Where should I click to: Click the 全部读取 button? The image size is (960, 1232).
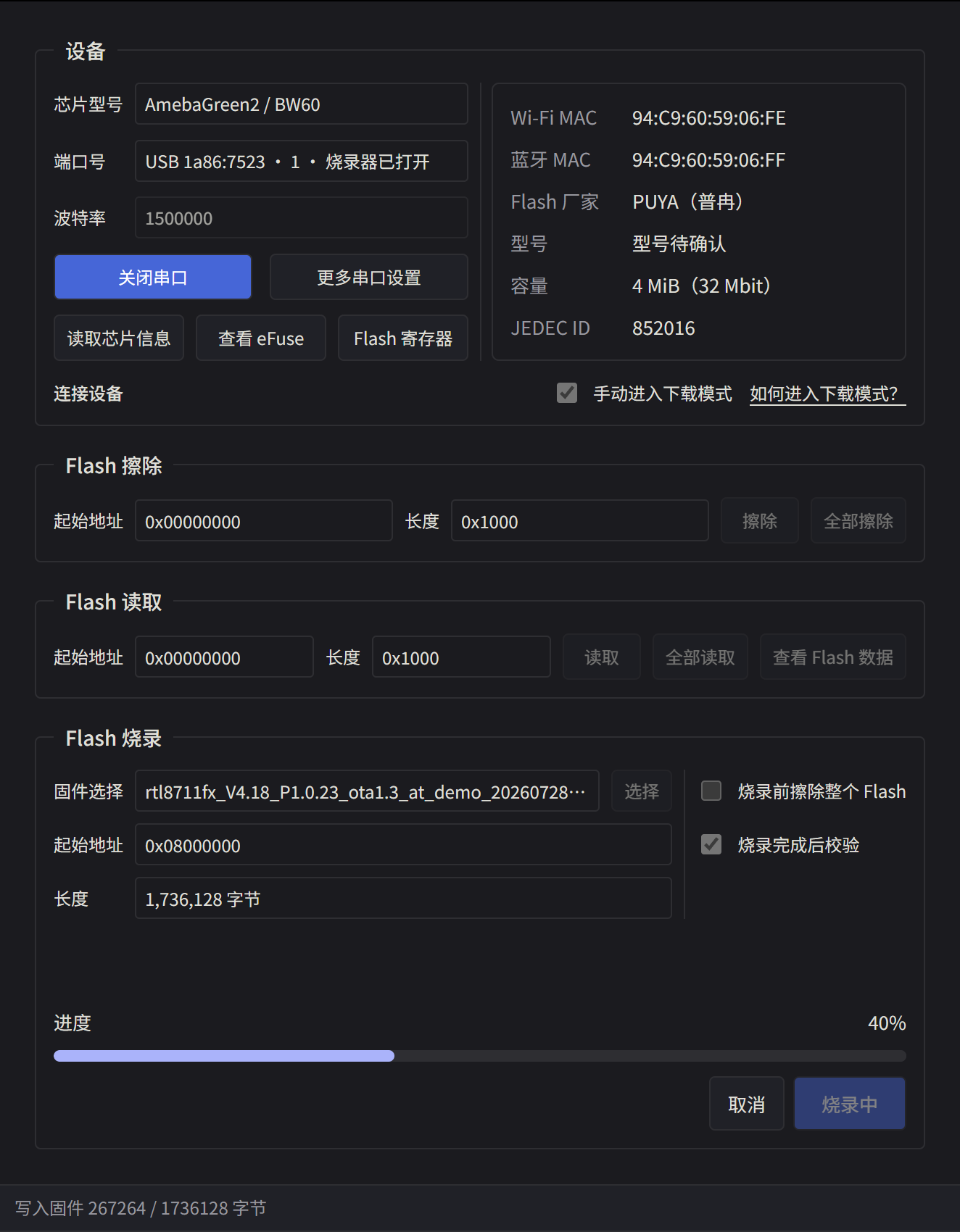click(x=700, y=657)
